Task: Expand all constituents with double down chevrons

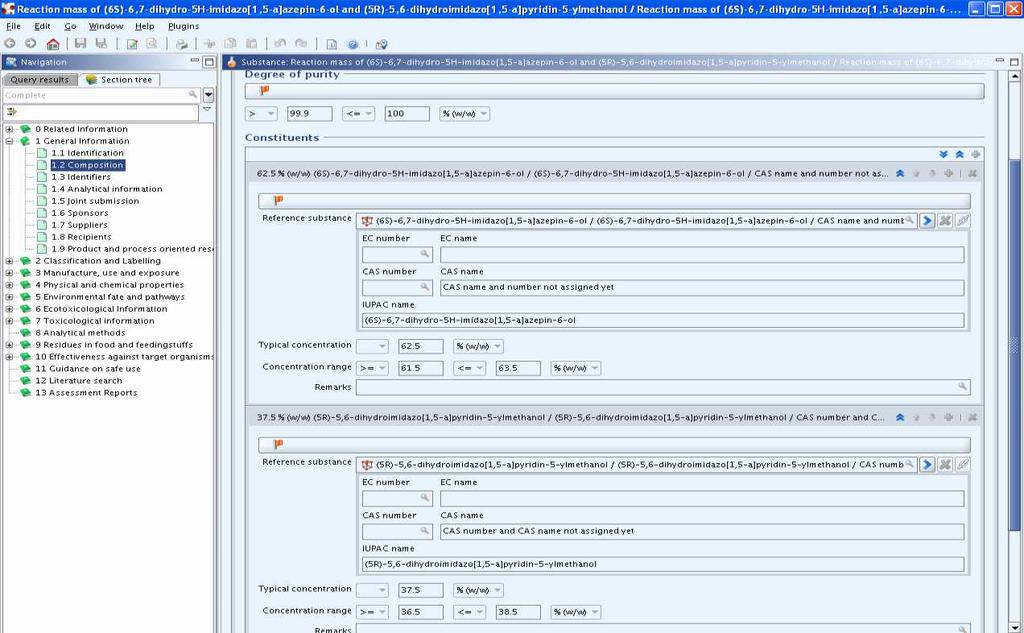Action: click(943, 155)
